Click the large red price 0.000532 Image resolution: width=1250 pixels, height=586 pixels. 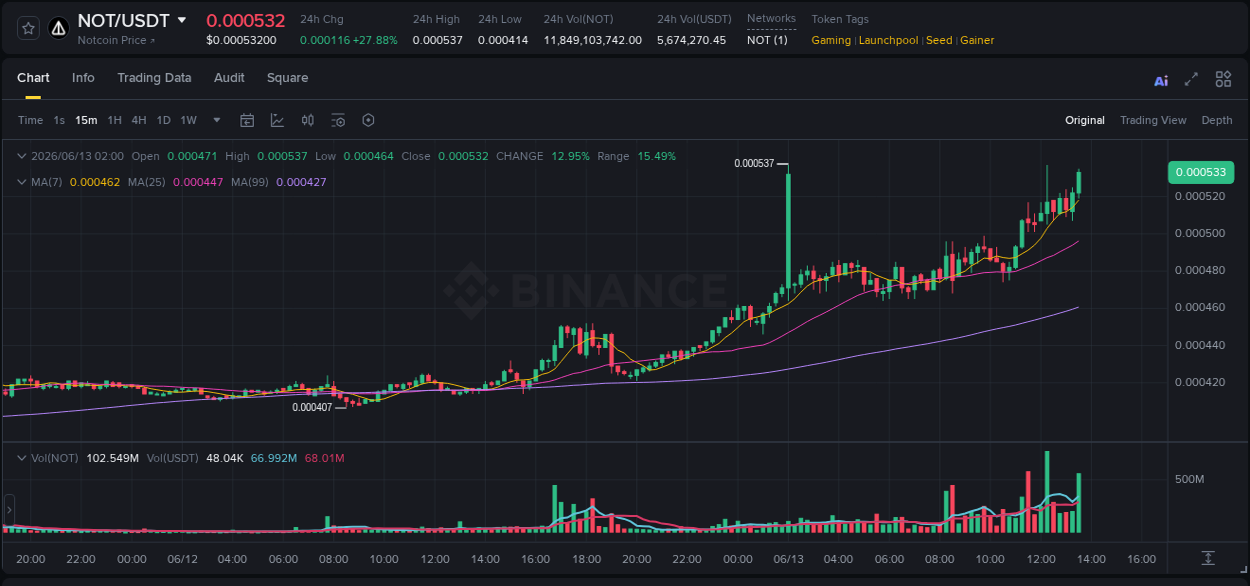coord(246,20)
